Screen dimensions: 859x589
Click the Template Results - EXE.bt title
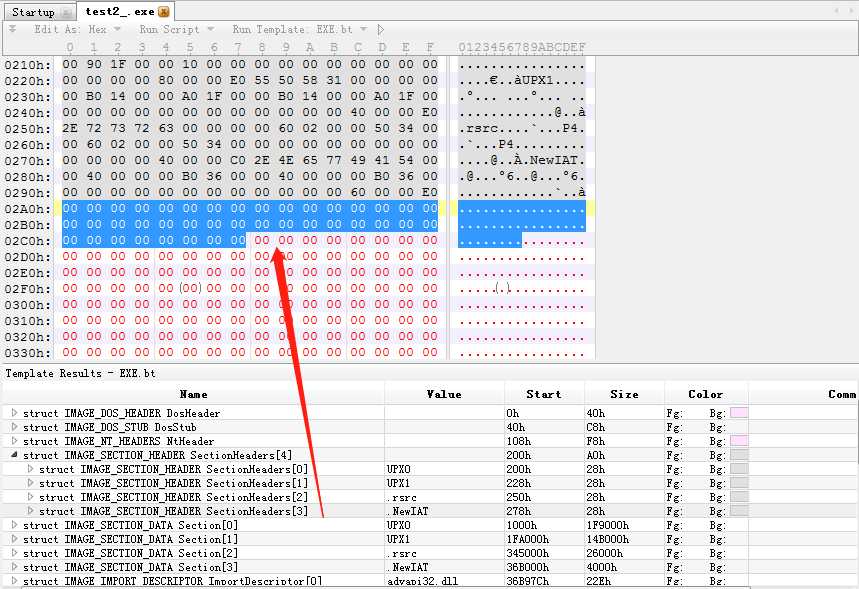click(x=81, y=373)
